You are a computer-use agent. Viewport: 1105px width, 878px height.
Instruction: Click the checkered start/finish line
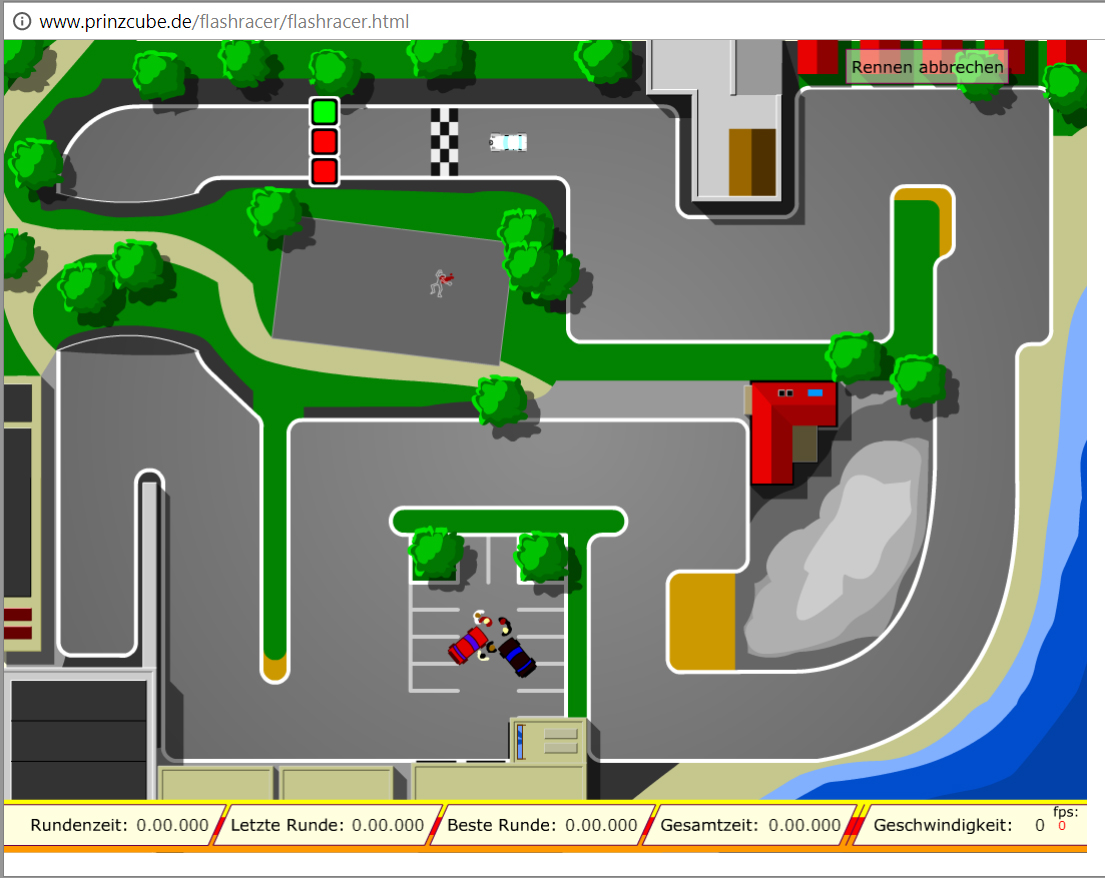tap(444, 142)
